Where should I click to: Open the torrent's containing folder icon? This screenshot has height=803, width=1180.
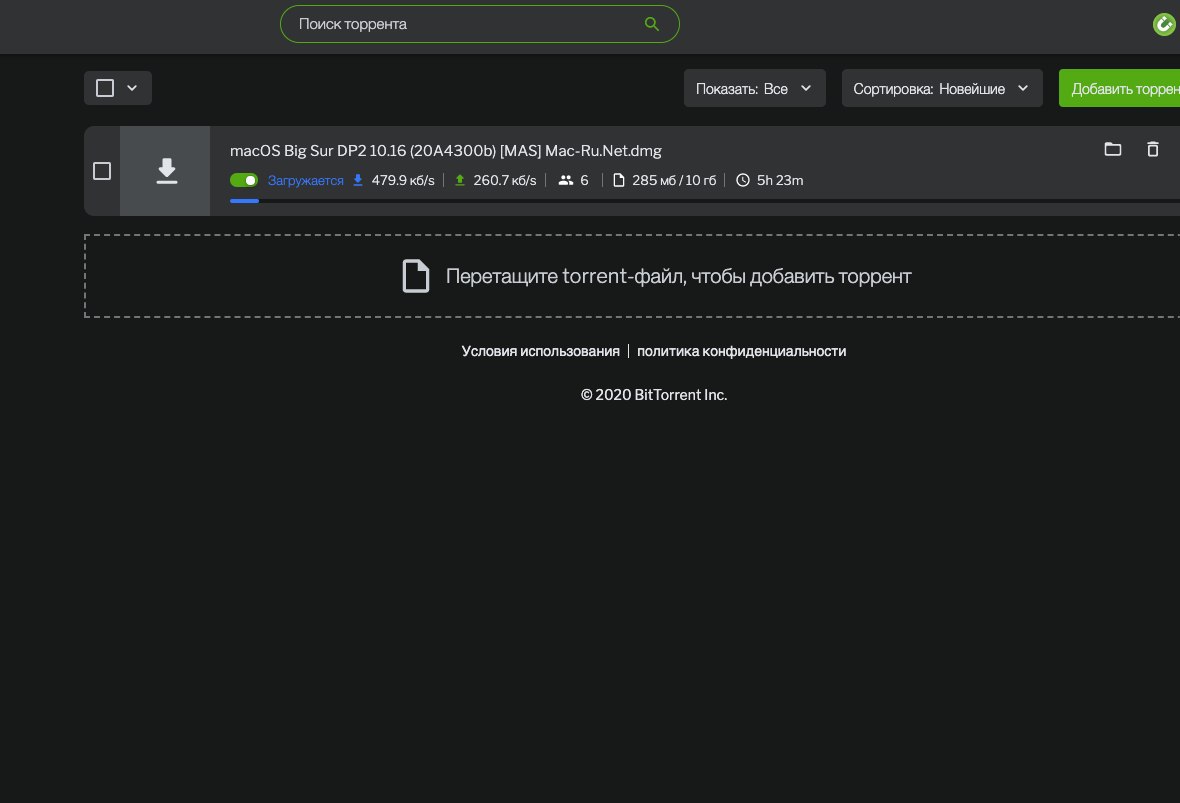(1112, 149)
